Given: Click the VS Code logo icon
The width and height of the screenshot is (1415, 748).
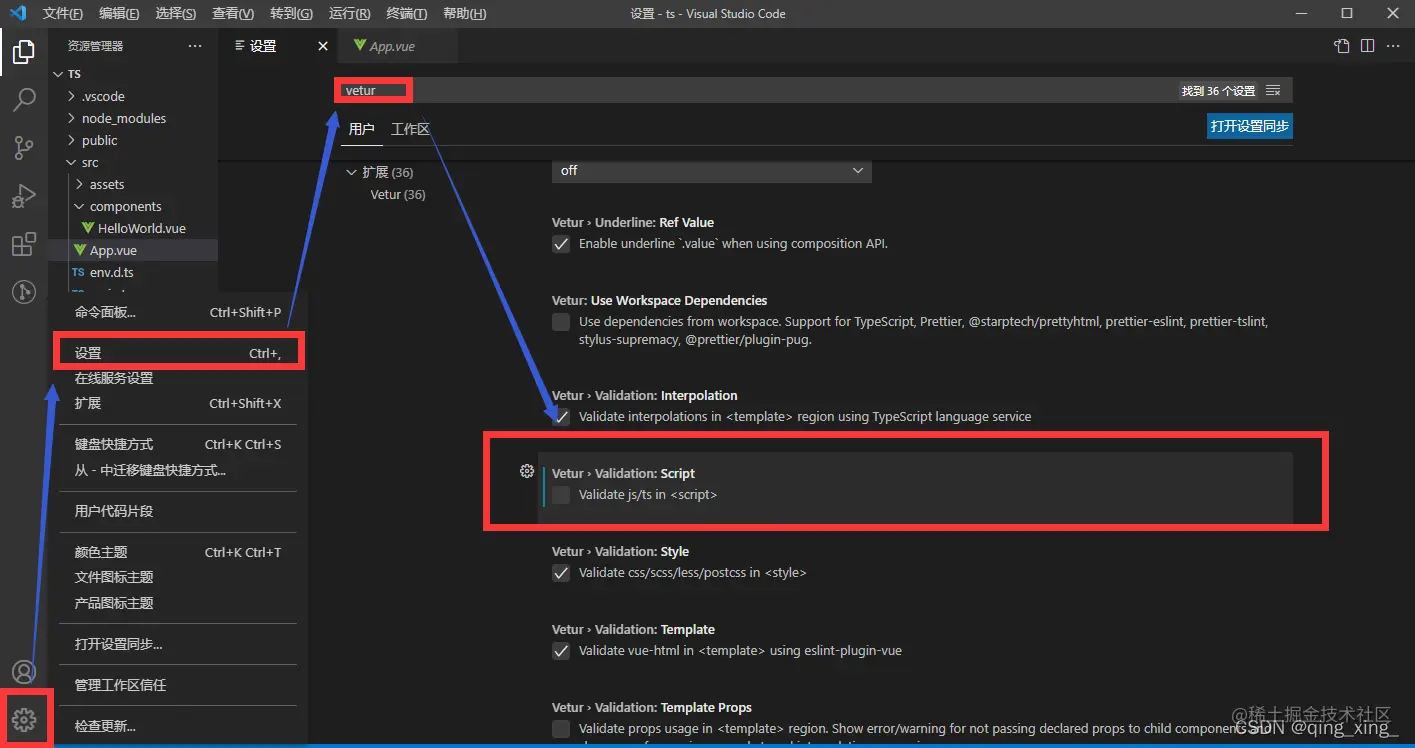Looking at the screenshot, I should (x=17, y=13).
